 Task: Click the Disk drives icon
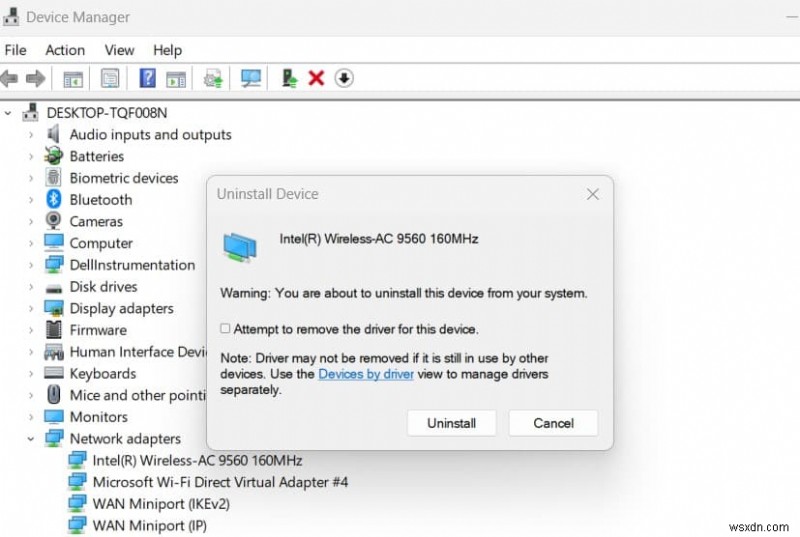(54, 289)
